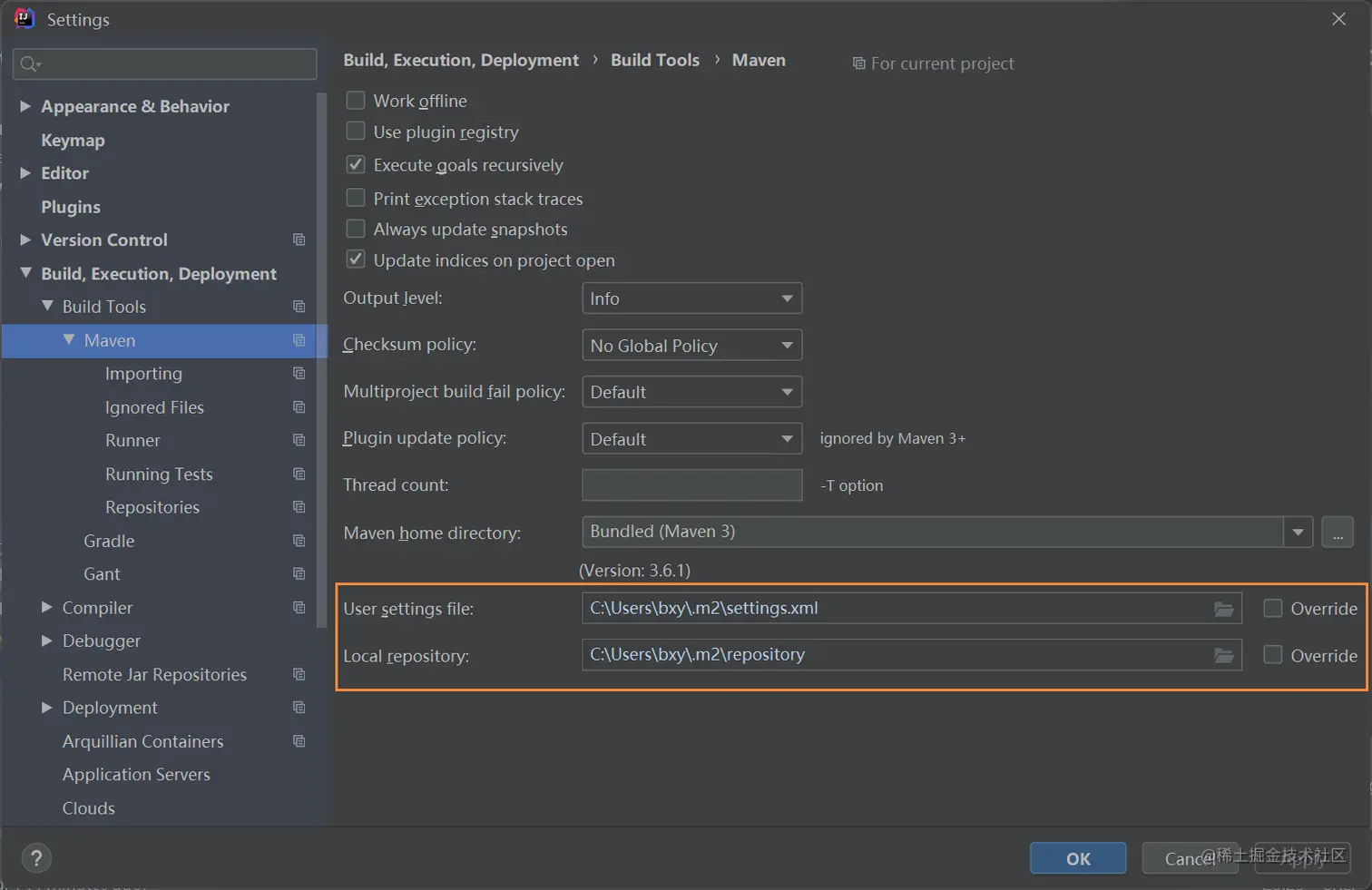The image size is (1372, 890).
Task: Tick Override for User settings file
Action: click(x=1273, y=608)
